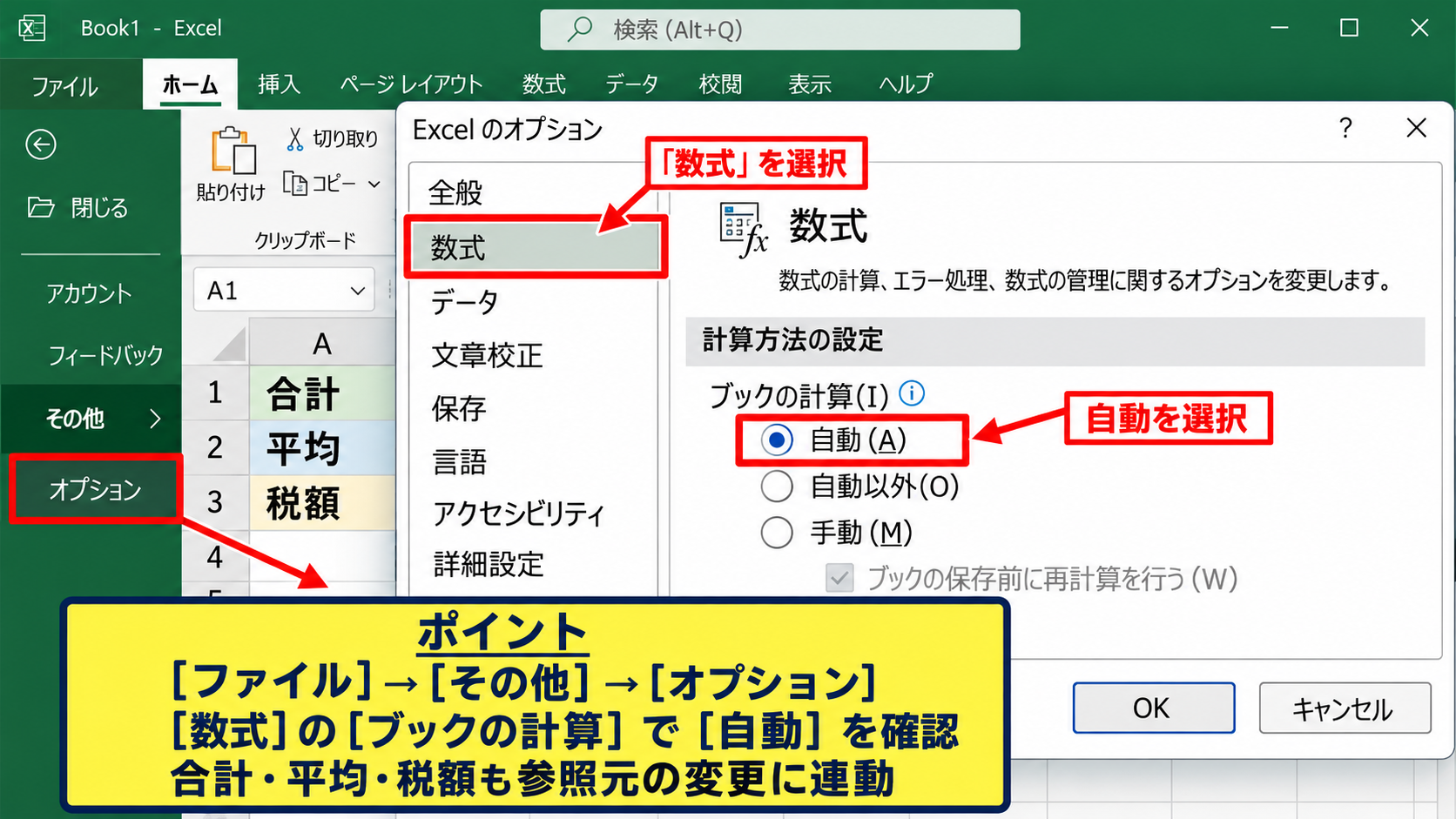
Task: Click the Excel app icon in title bar
Action: [32, 28]
